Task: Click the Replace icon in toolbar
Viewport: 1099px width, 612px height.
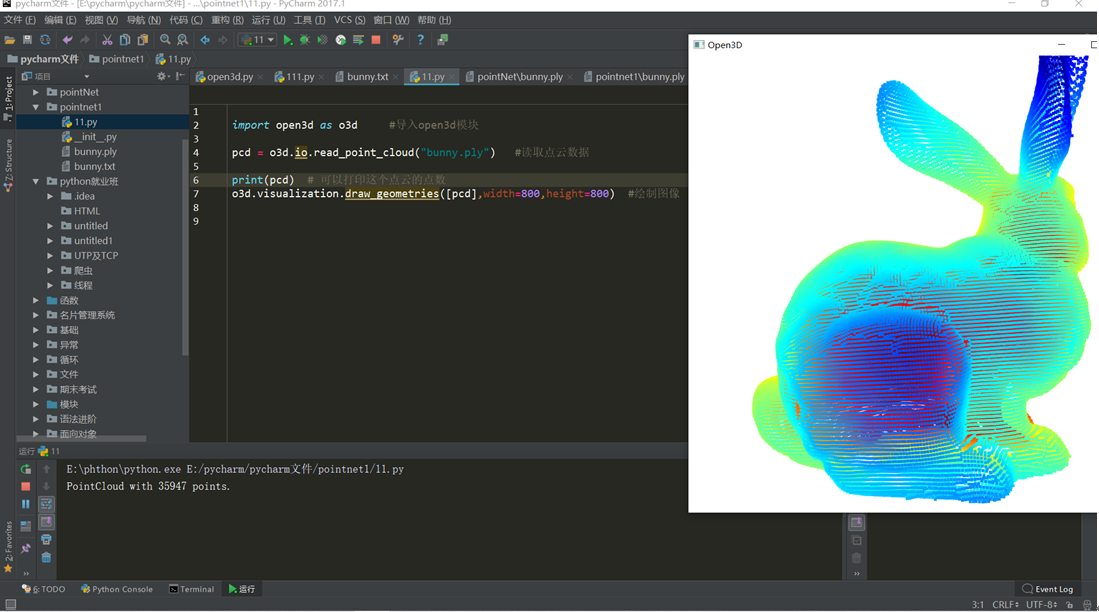Action: [x=182, y=40]
